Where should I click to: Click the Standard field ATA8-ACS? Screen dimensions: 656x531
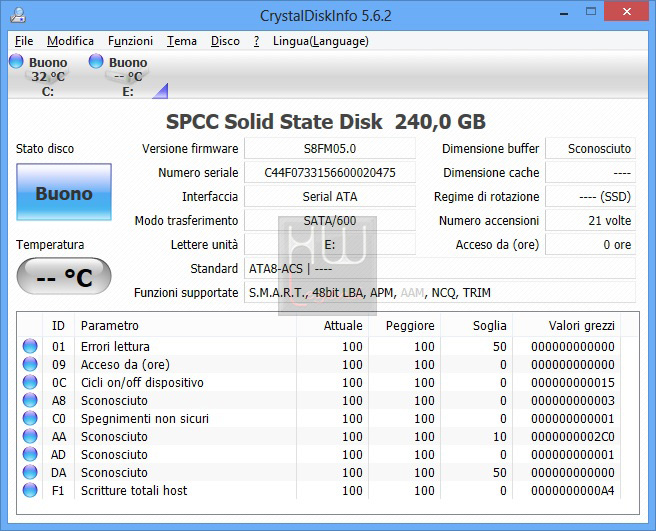click(x=440, y=268)
